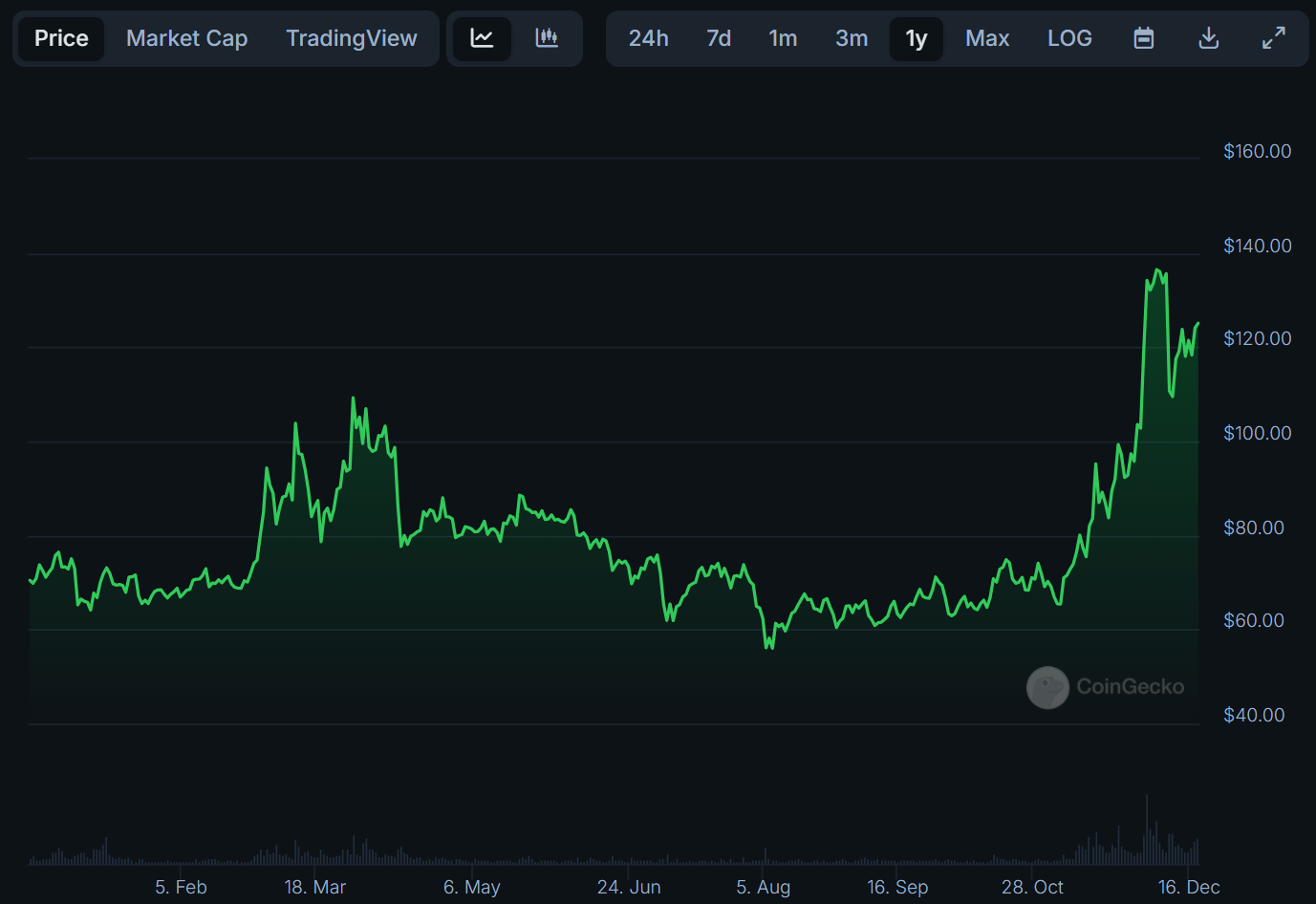Viewport: 1316px width, 904px height.
Task: Switch to line chart view icon
Action: coord(482,38)
